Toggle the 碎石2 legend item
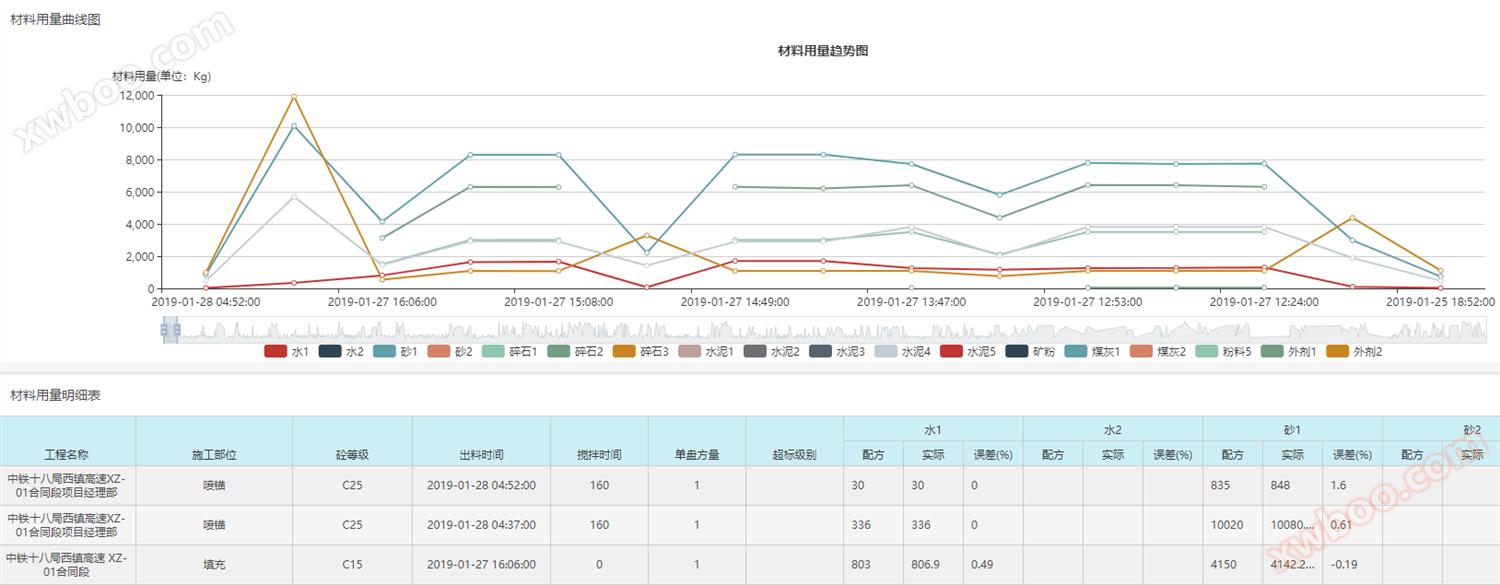The image size is (1500, 585). 560,352
